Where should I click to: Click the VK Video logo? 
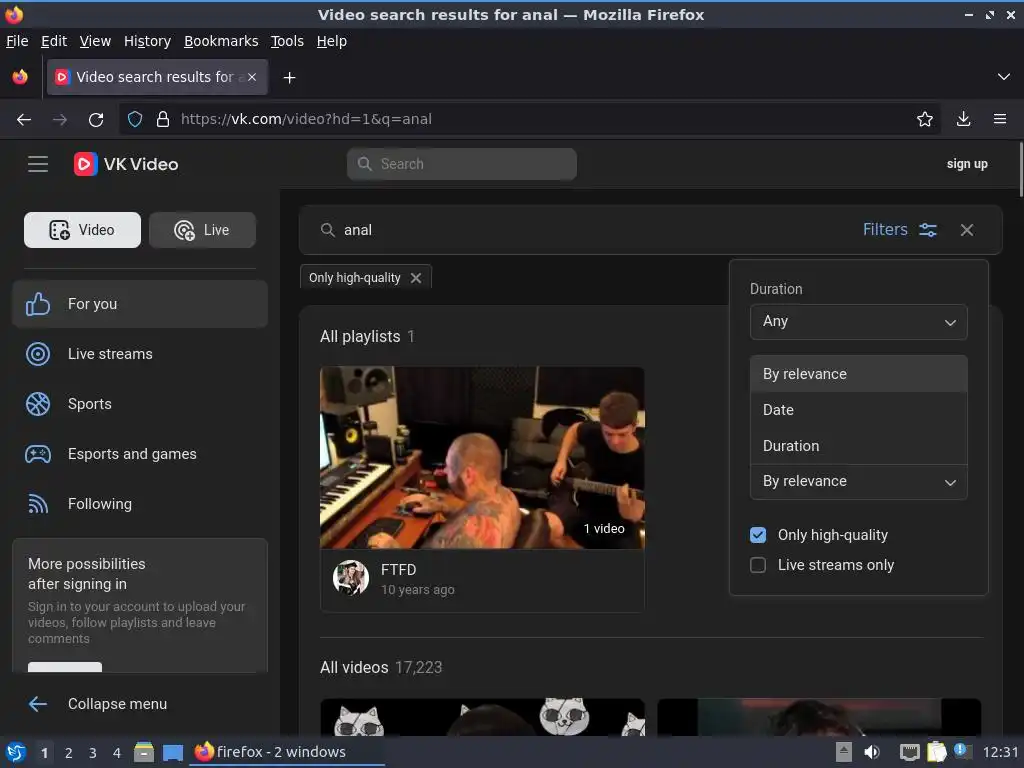point(126,164)
